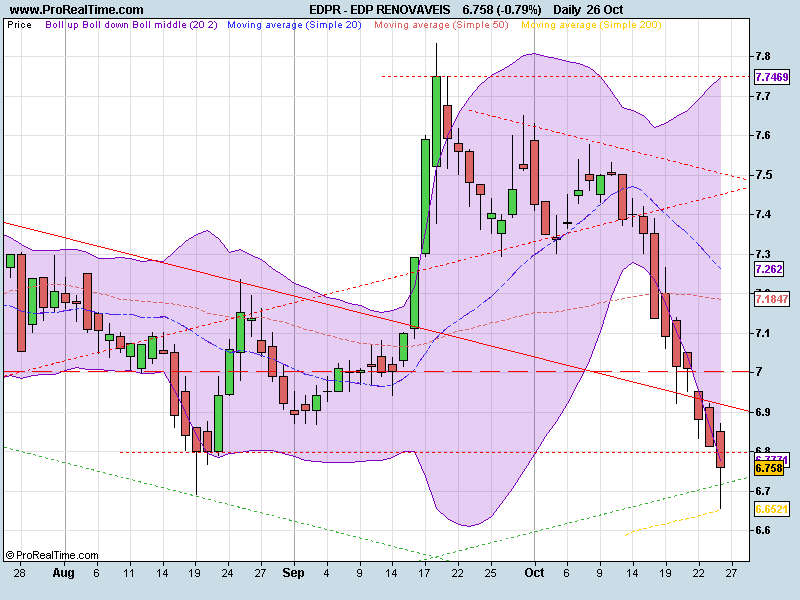Click the © ProRealTime.com watermark at bottom
Image resolution: width=800 pixels, height=600 pixels.
[52, 555]
